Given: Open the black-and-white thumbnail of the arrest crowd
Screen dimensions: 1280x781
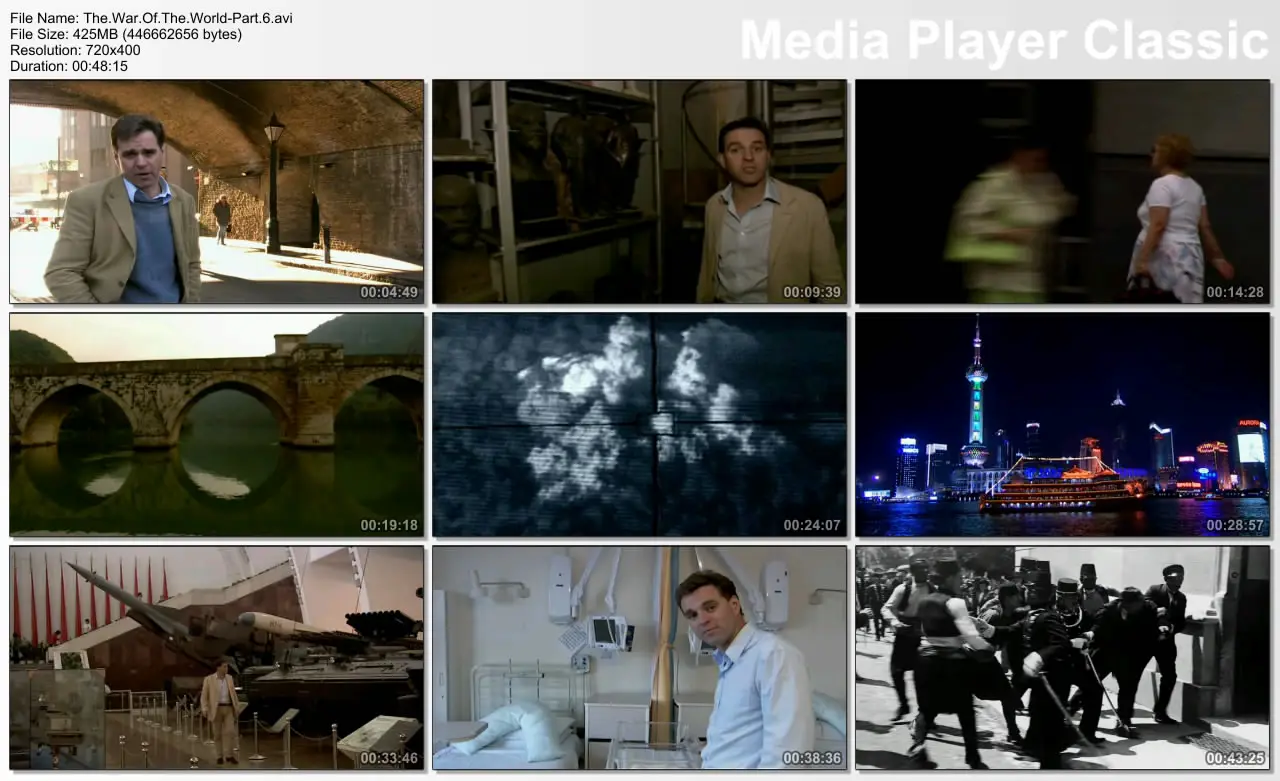Looking at the screenshot, I should click(x=1063, y=658).
